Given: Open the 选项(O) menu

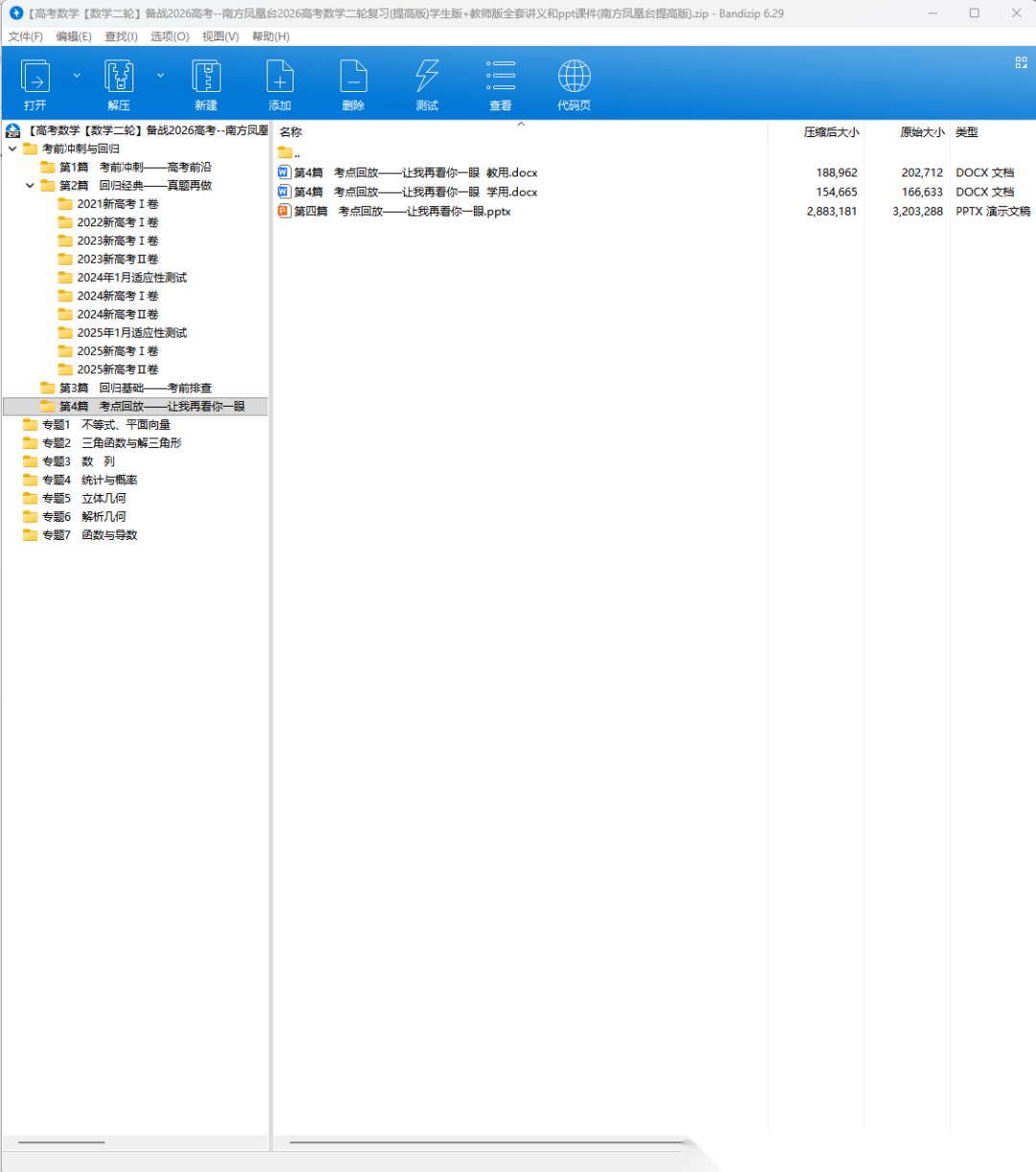Looking at the screenshot, I should [x=170, y=36].
